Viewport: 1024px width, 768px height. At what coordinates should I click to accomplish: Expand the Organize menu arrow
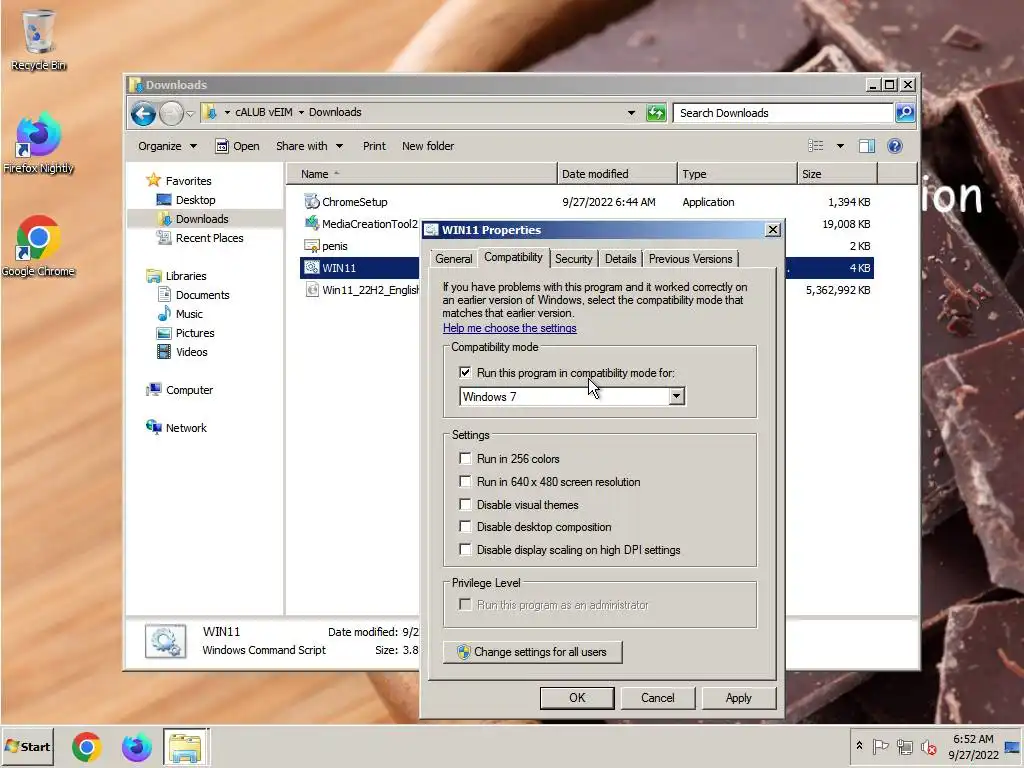click(x=193, y=146)
